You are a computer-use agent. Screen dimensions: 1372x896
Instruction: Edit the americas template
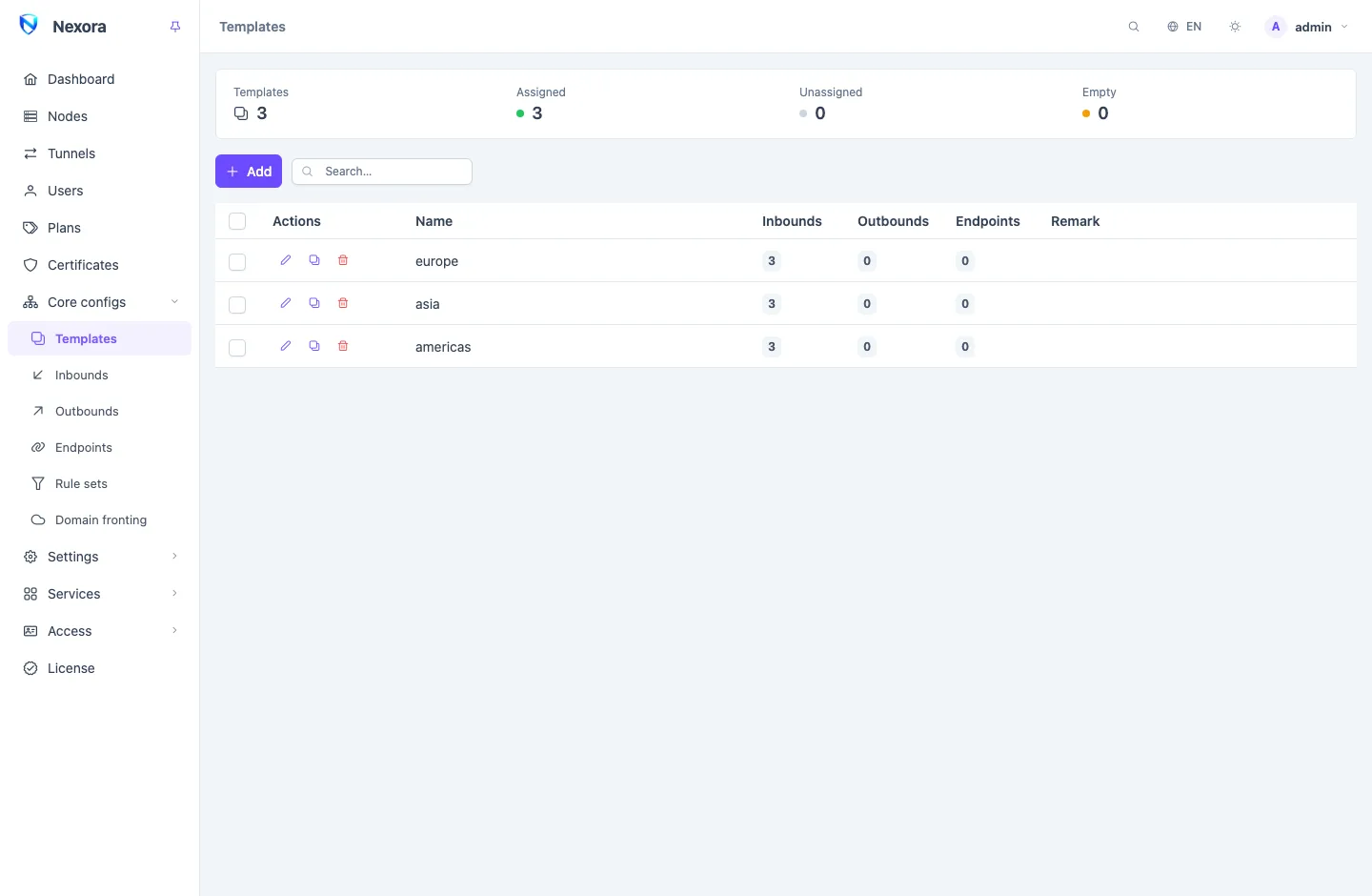pos(286,346)
